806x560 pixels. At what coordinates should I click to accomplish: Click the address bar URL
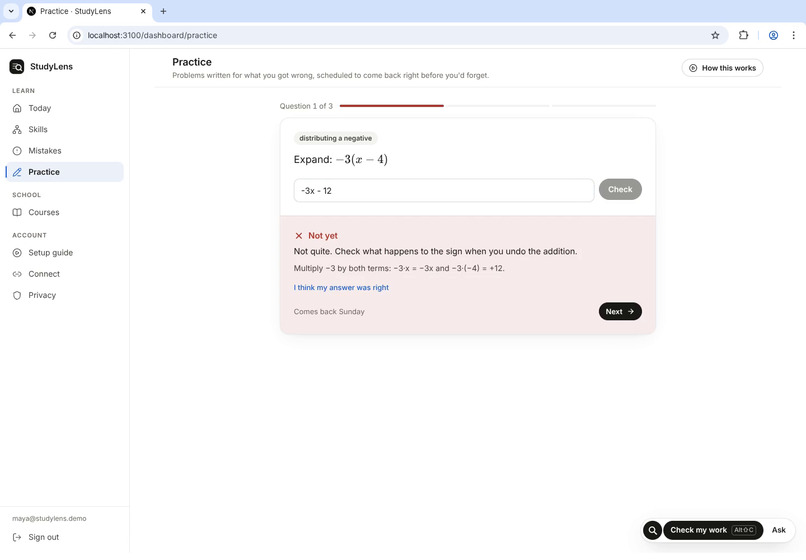tap(152, 35)
